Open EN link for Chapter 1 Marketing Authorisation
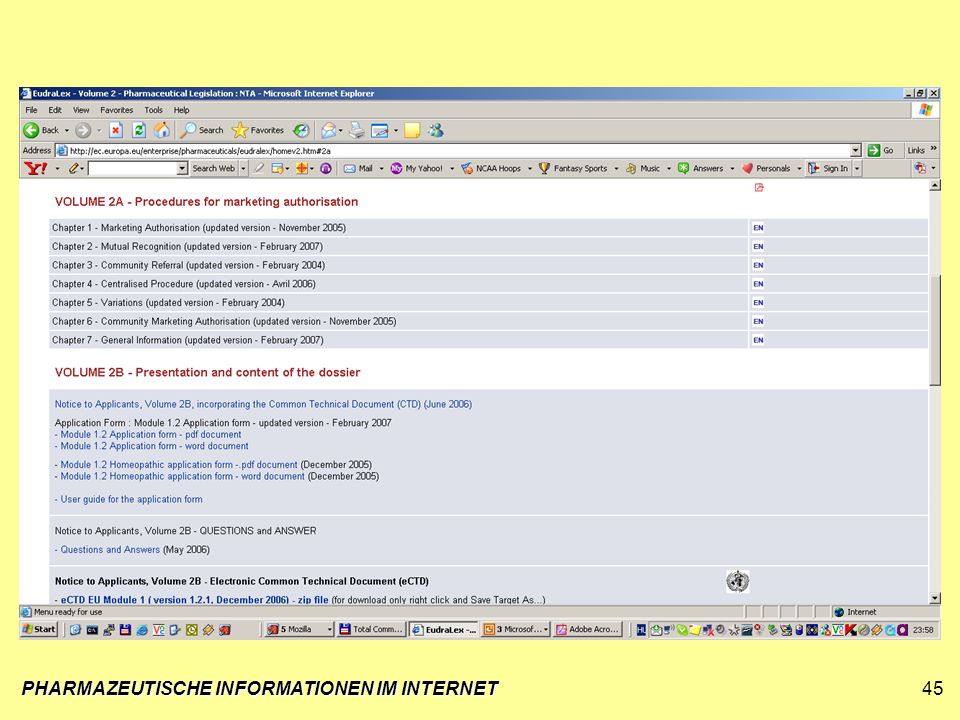Screen dimensions: 960x720 coord(758,228)
